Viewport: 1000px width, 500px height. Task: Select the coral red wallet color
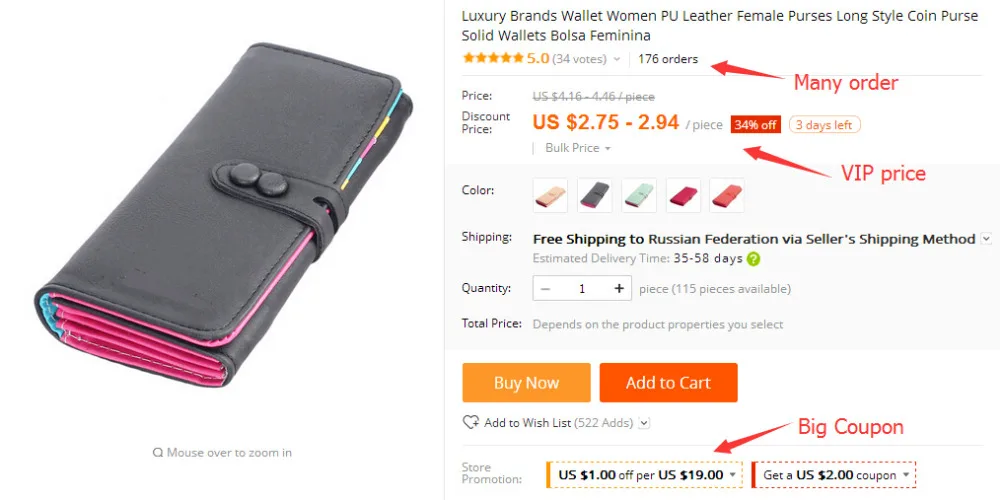pos(727,195)
